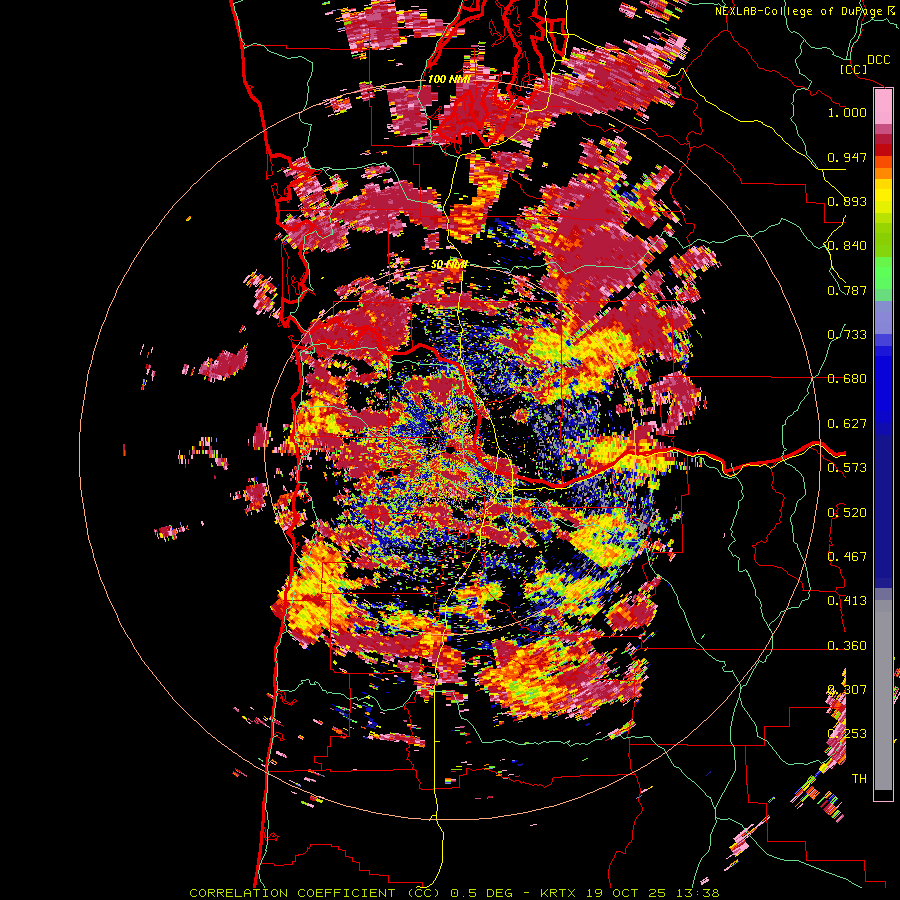Click the [CC] legend heading
This screenshot has width=900, height=900.
853,69
